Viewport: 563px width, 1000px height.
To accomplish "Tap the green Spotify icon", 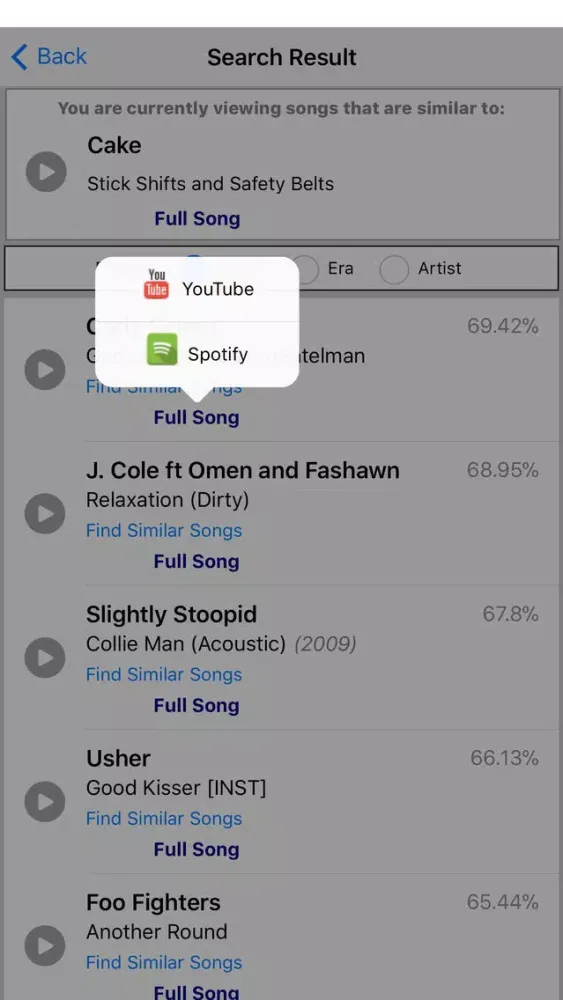I will [162, 349].
